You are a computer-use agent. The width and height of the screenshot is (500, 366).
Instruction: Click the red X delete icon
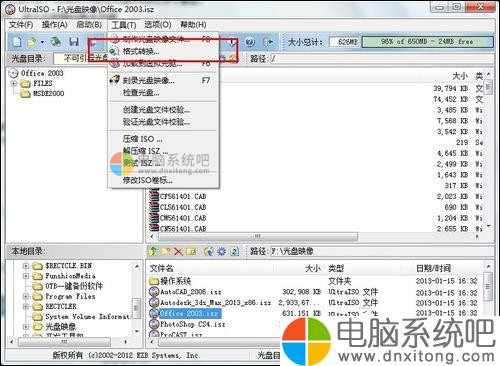[178, 251]
